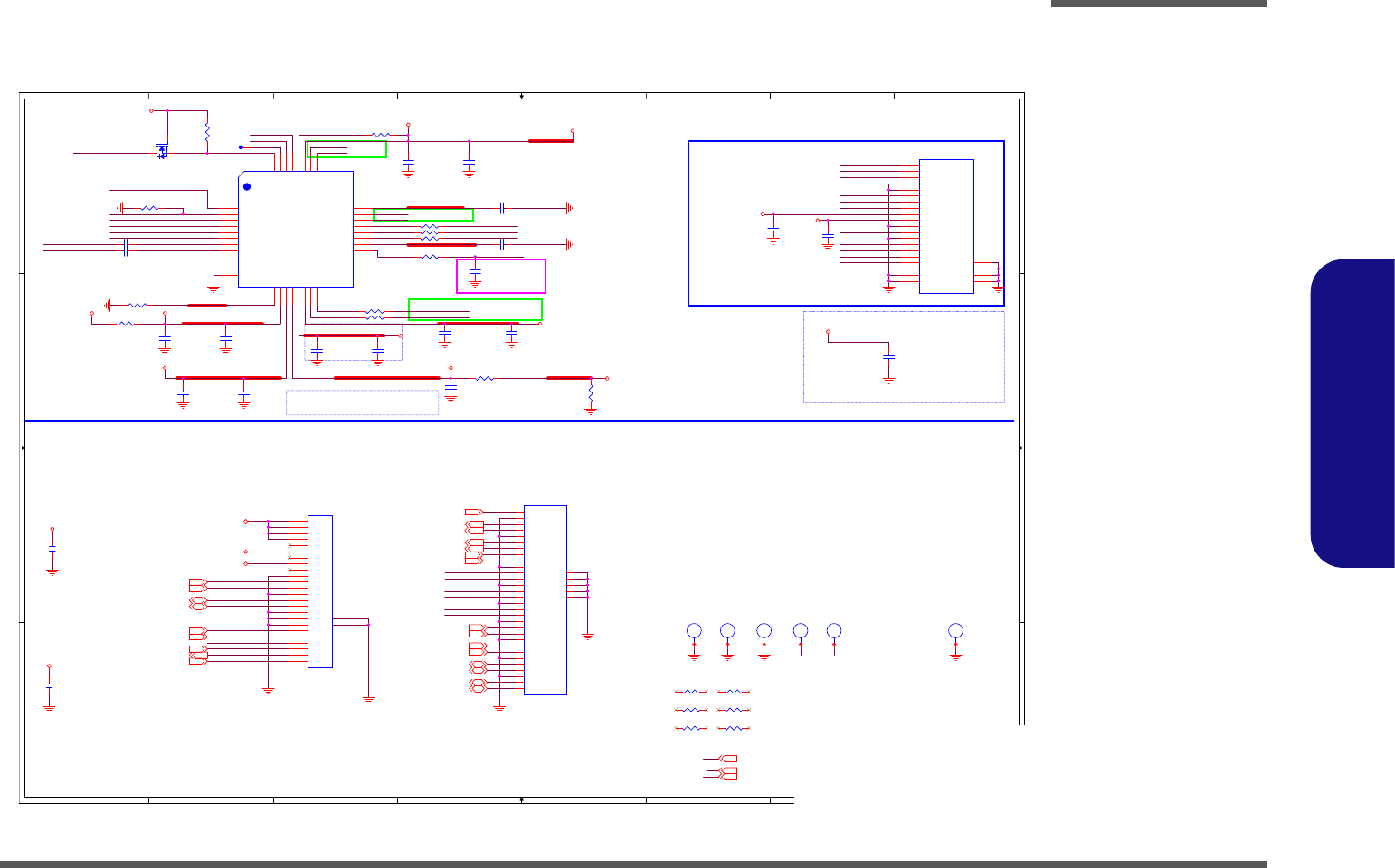Click the ground symbol under the IC's lower-left corner
This screenshot has width=1395, height=868.
click(x=214, y=288)
